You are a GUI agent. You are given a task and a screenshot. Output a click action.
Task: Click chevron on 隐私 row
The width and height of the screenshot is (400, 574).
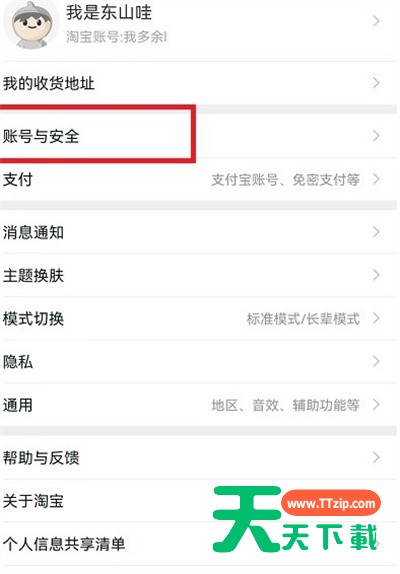(x=376, y=361)
